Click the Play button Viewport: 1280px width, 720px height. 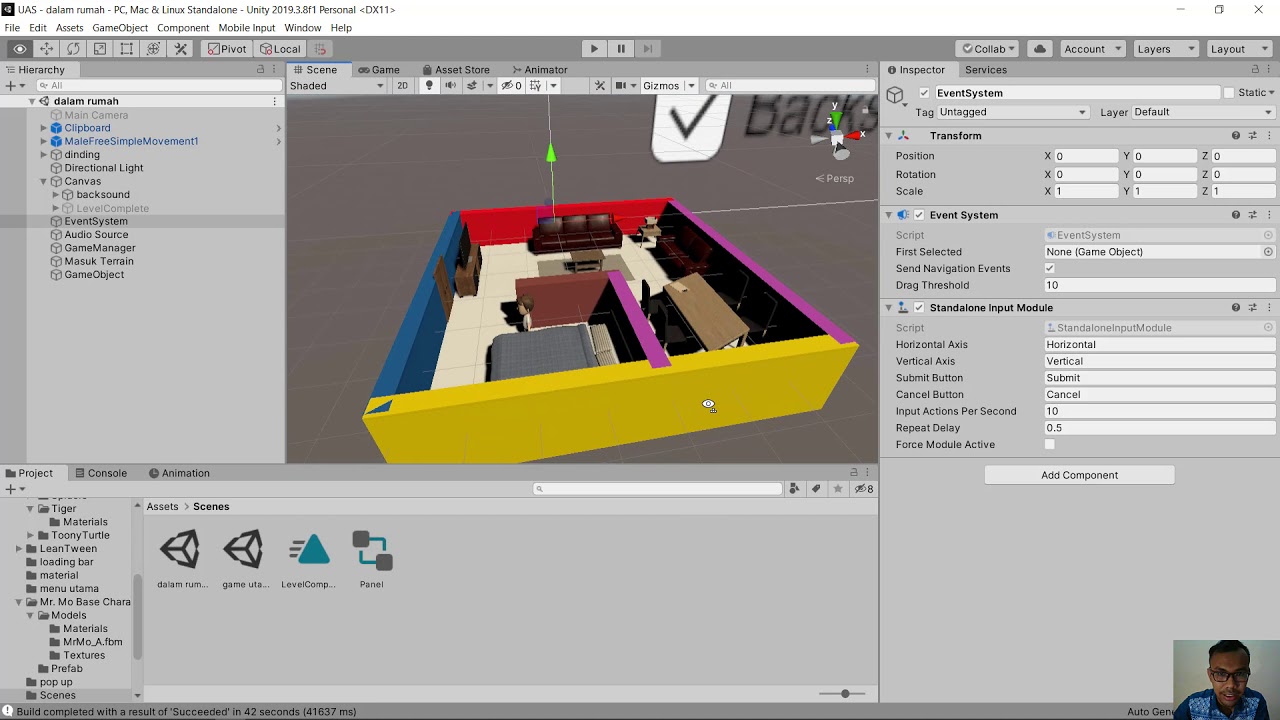[x=594, y=49]
